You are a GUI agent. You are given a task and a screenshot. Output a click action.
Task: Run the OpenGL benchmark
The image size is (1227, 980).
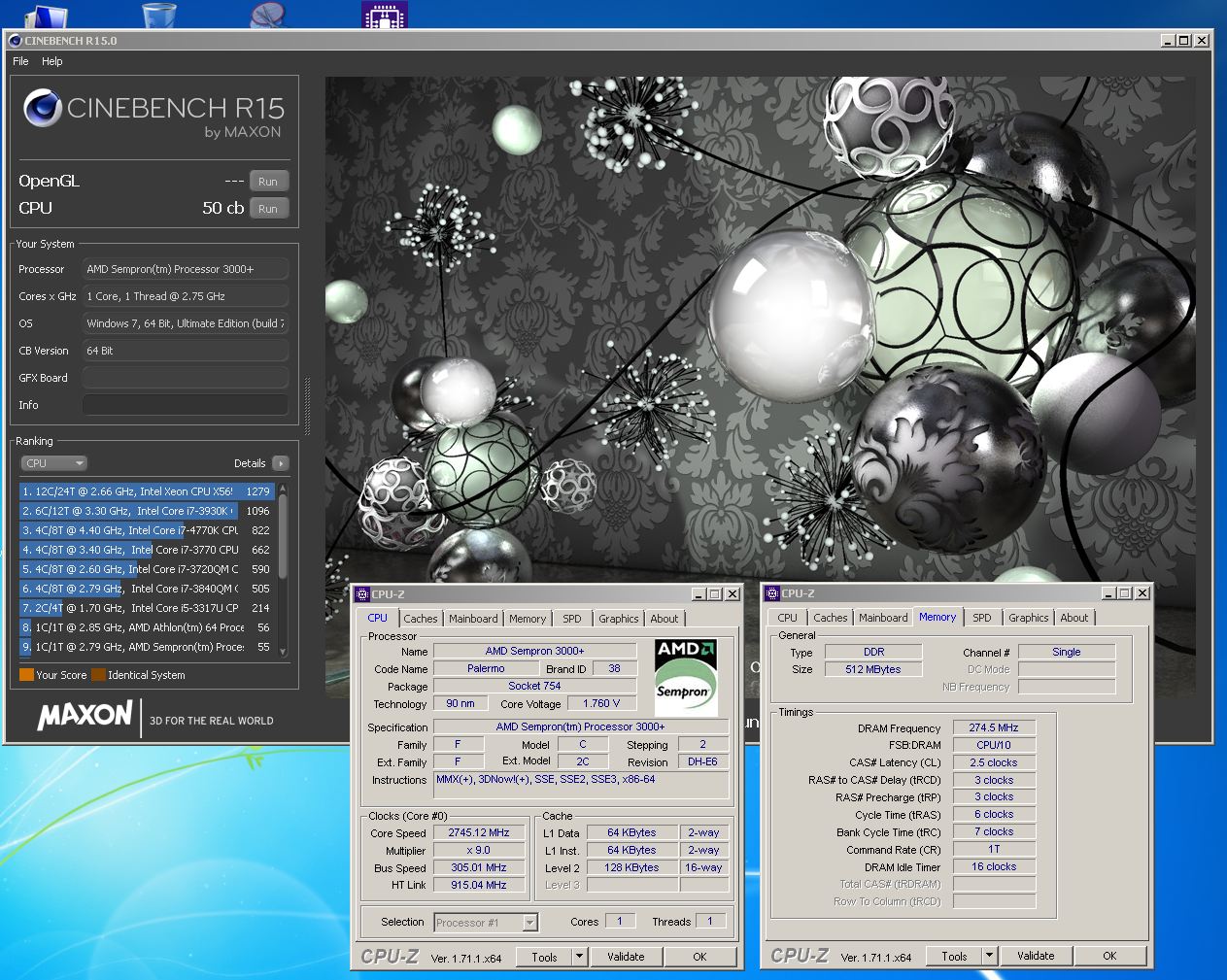[x=268, y=182]
